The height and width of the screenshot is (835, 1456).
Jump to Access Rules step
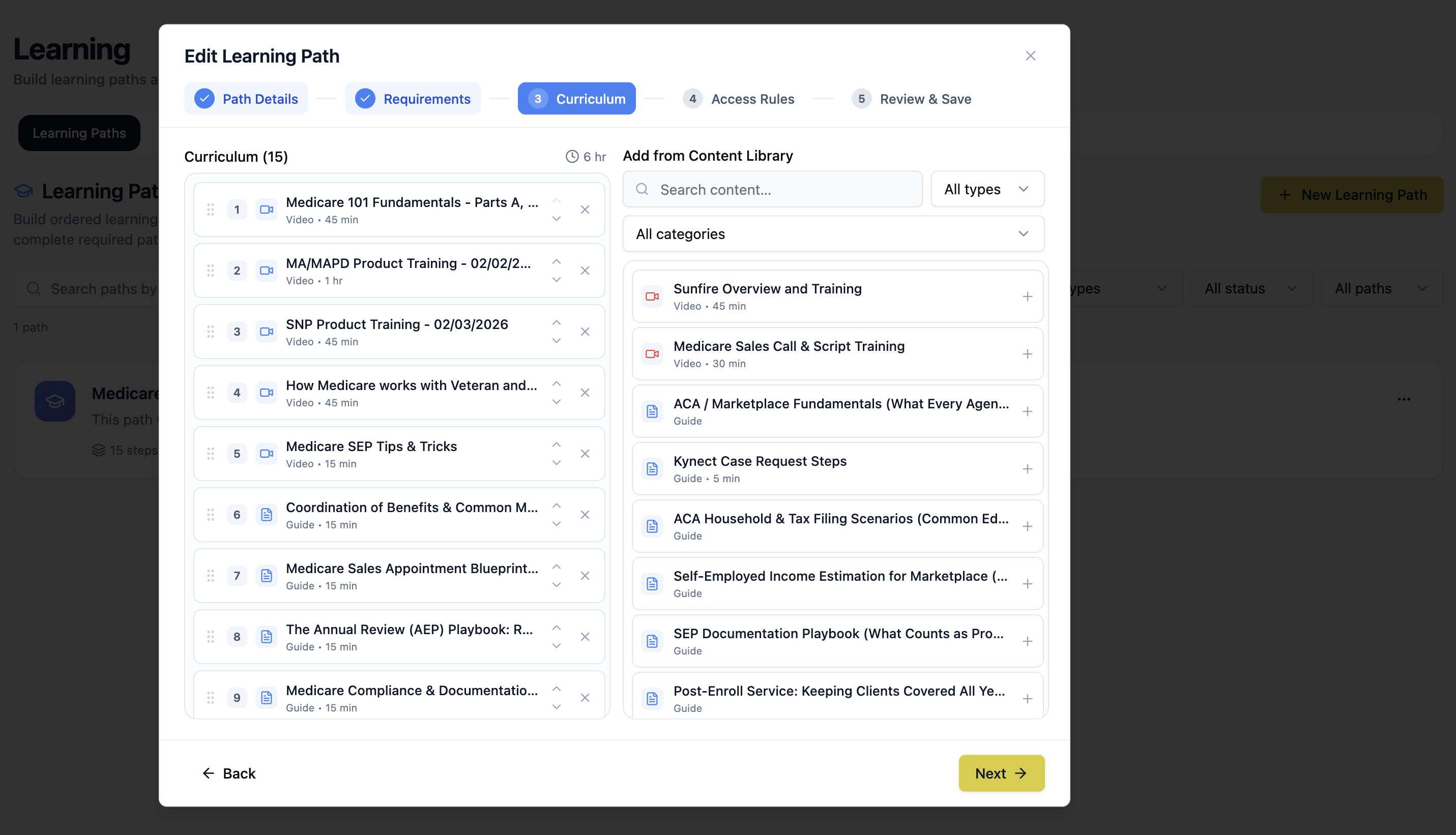pyautogui.click(x=738, y=99)
